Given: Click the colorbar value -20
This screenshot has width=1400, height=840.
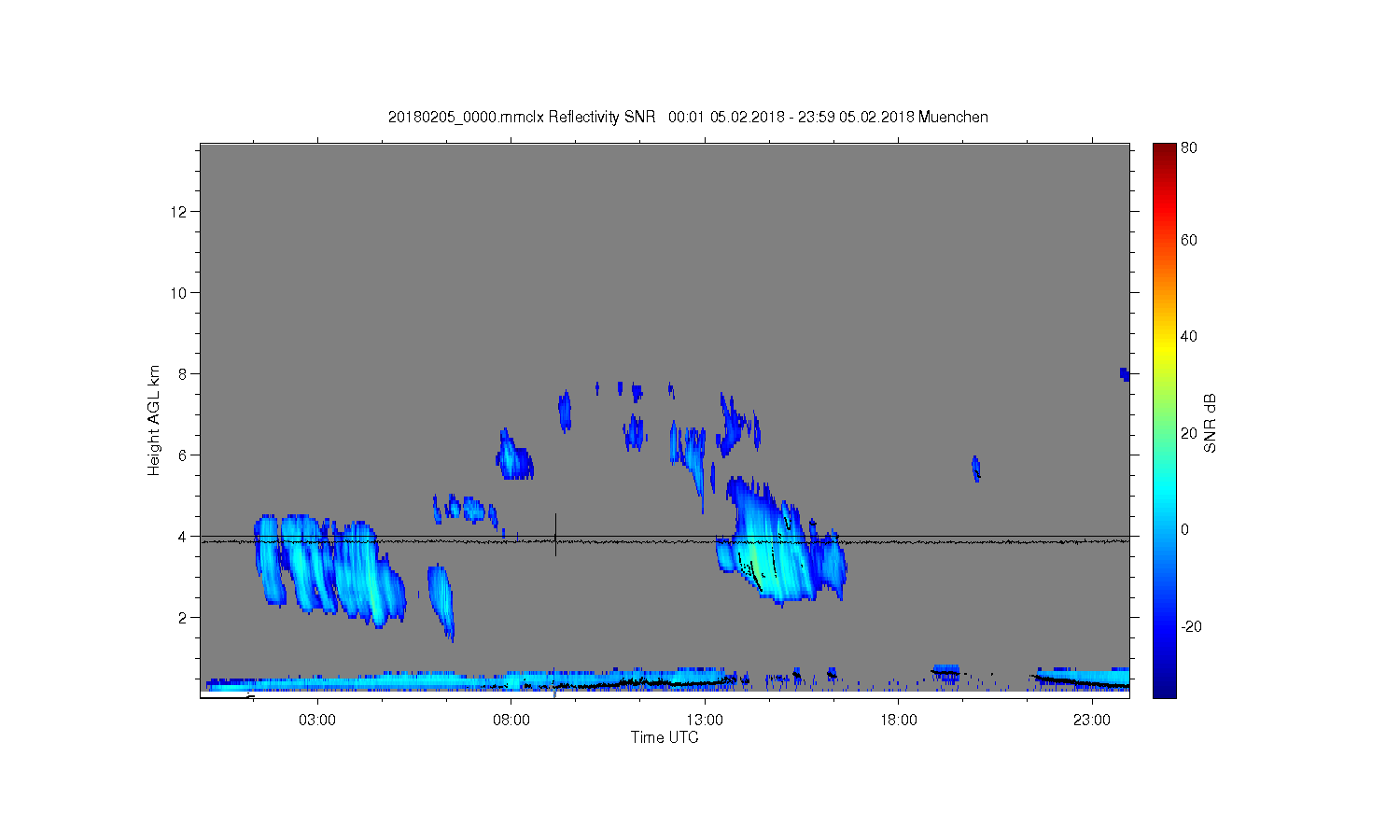Looking at the screenshot, I should 1191,626.
